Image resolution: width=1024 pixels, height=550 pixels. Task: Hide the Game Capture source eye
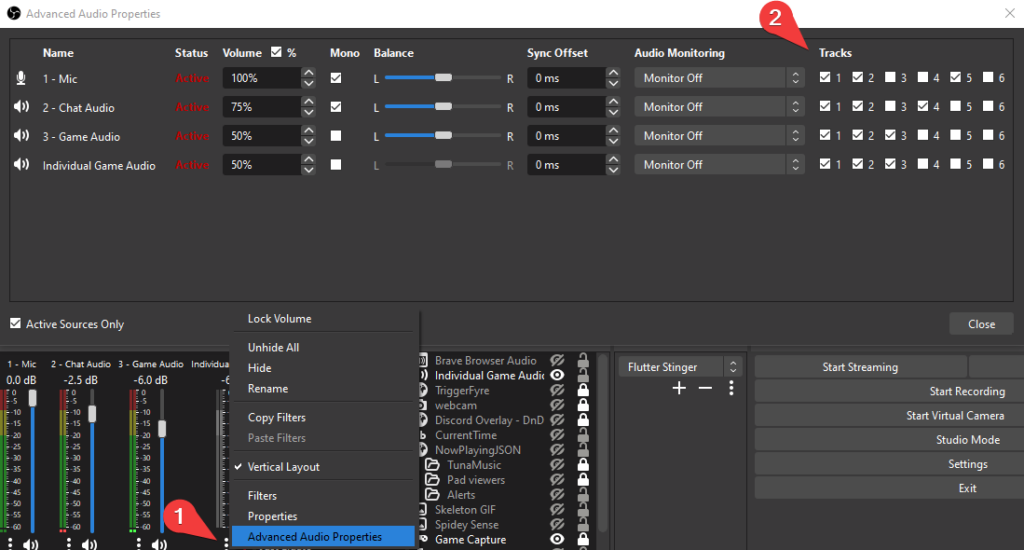557,540
